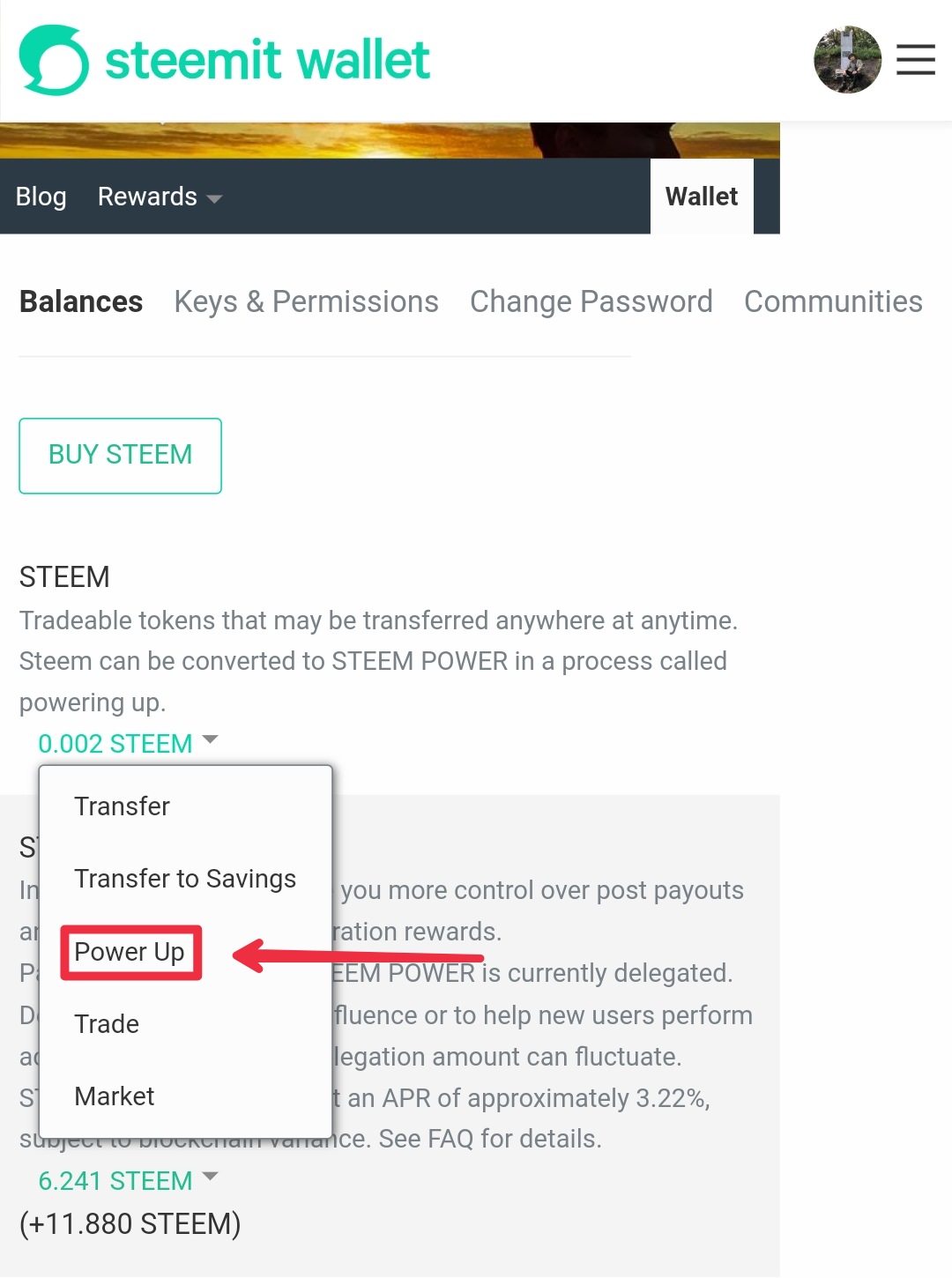Open the Communities tab

click(833, 301)
